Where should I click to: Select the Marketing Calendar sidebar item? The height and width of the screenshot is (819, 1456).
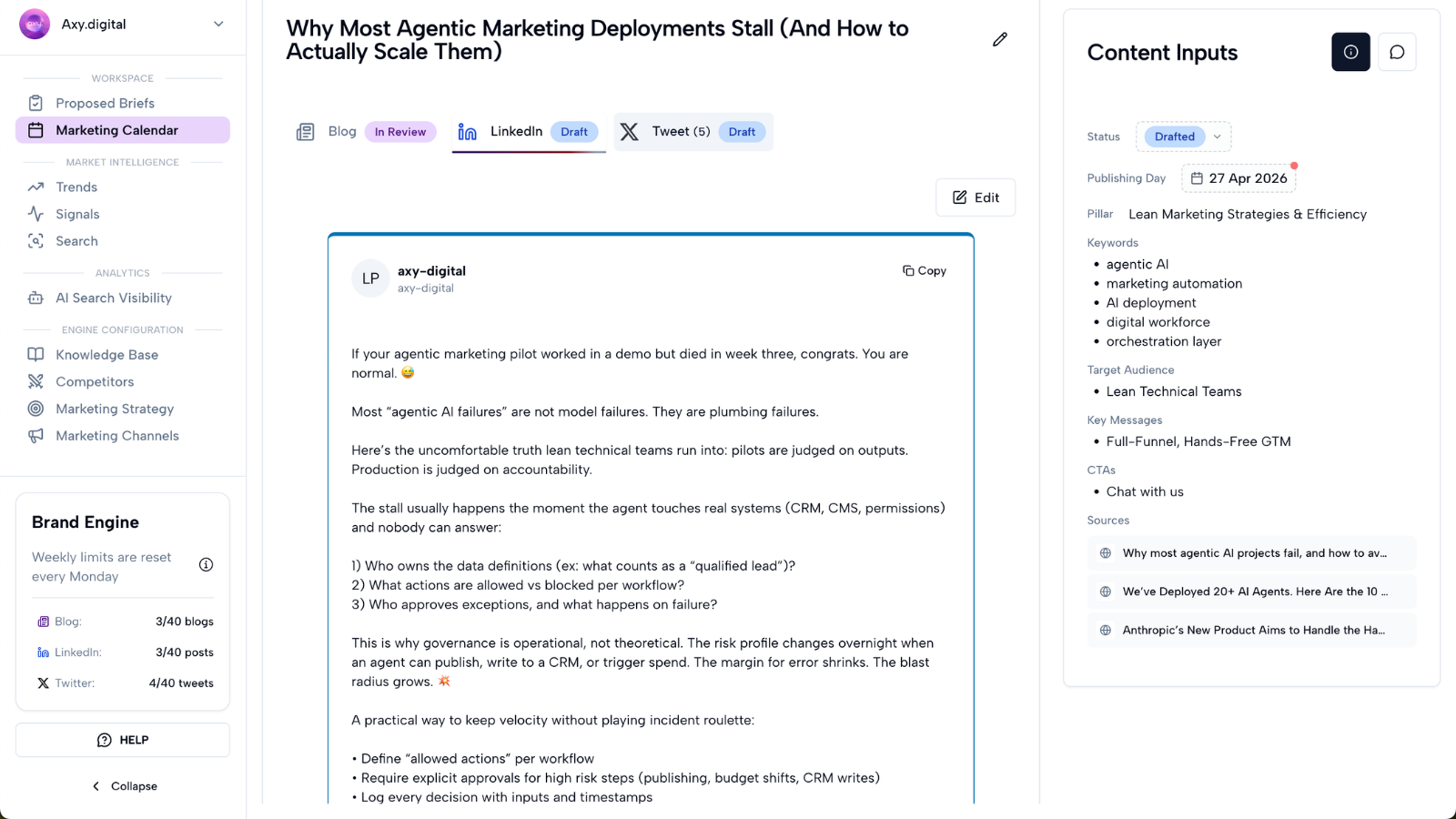[x=123, y=130]
